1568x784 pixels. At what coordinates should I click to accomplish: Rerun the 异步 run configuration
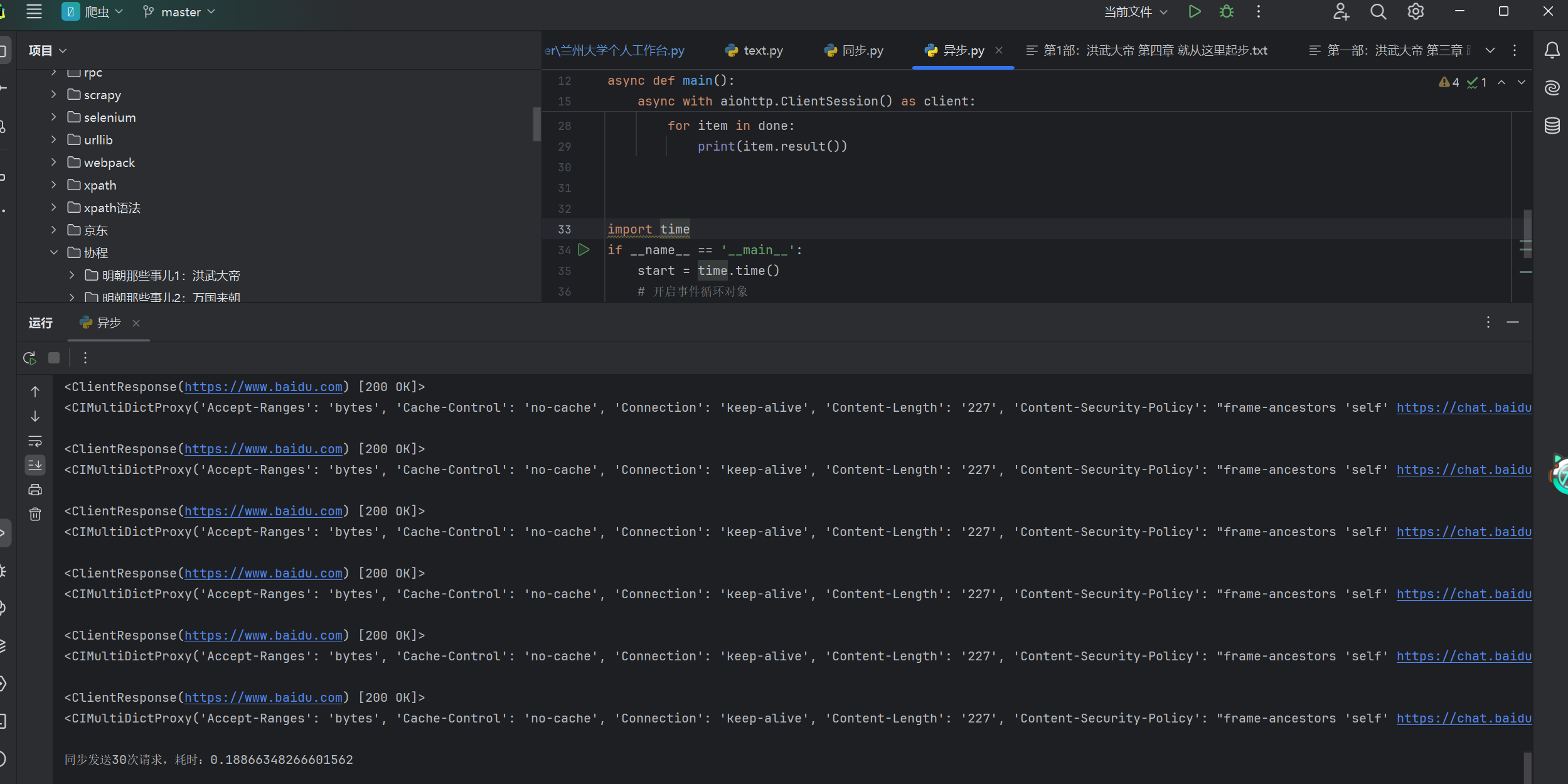[29, 358]
